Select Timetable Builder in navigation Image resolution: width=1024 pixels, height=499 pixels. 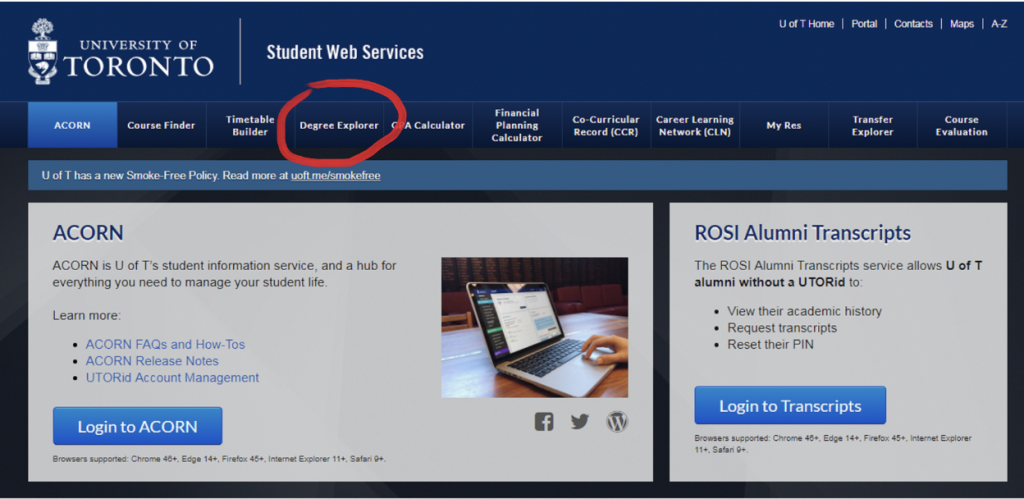250,126
